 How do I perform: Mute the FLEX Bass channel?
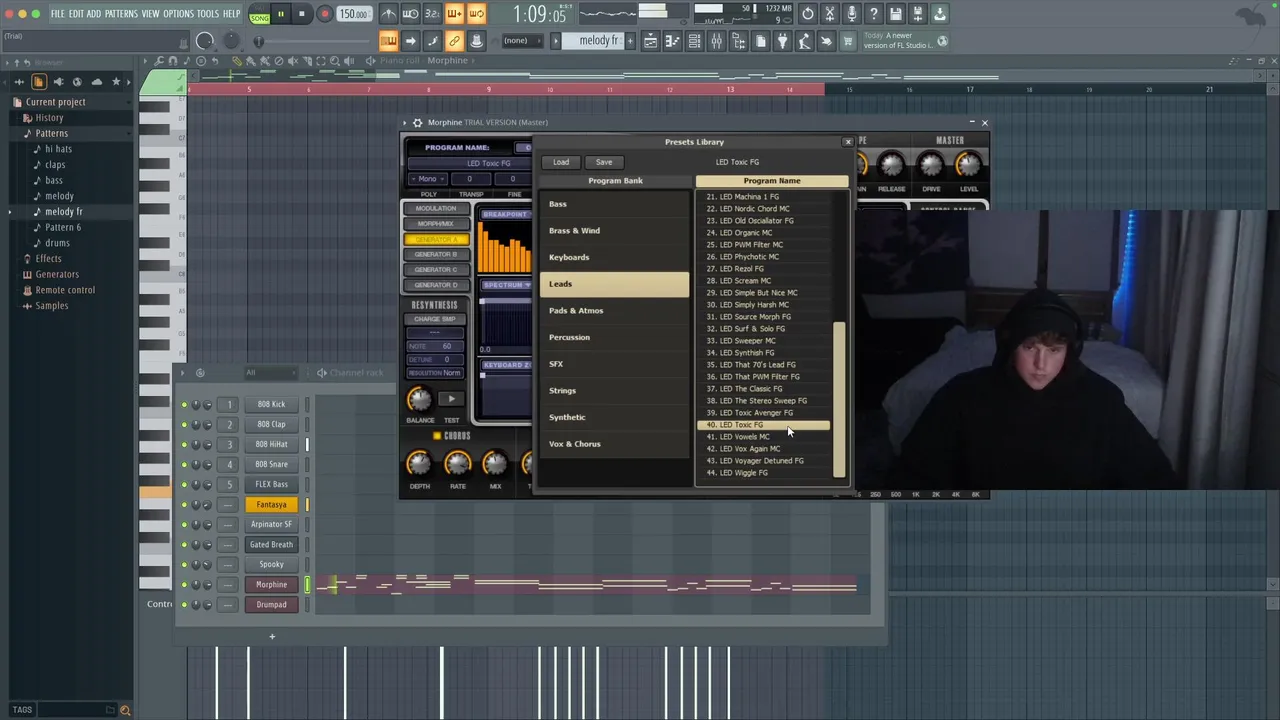click(x=184, y=484)
